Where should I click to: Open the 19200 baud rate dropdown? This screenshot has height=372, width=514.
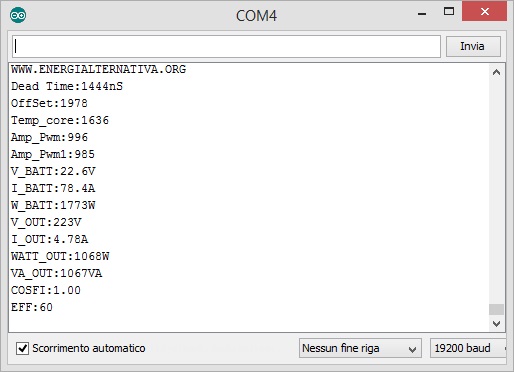[x=468, y=348]
